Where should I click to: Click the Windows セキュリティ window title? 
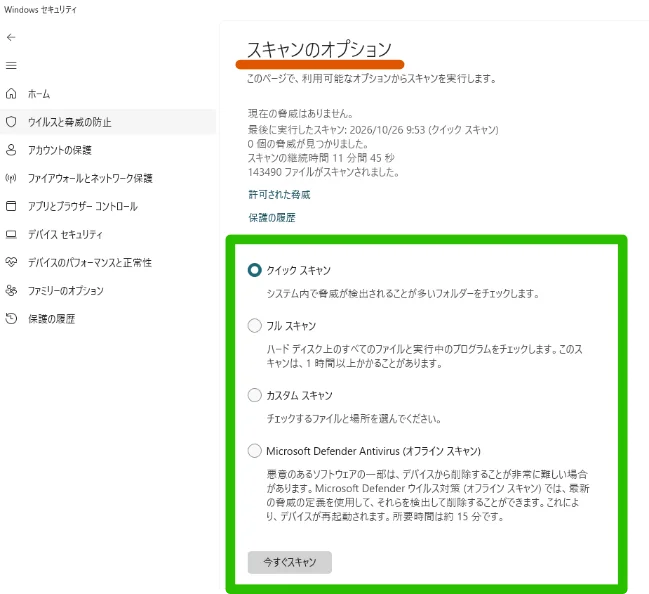click(x=41, y=10)
